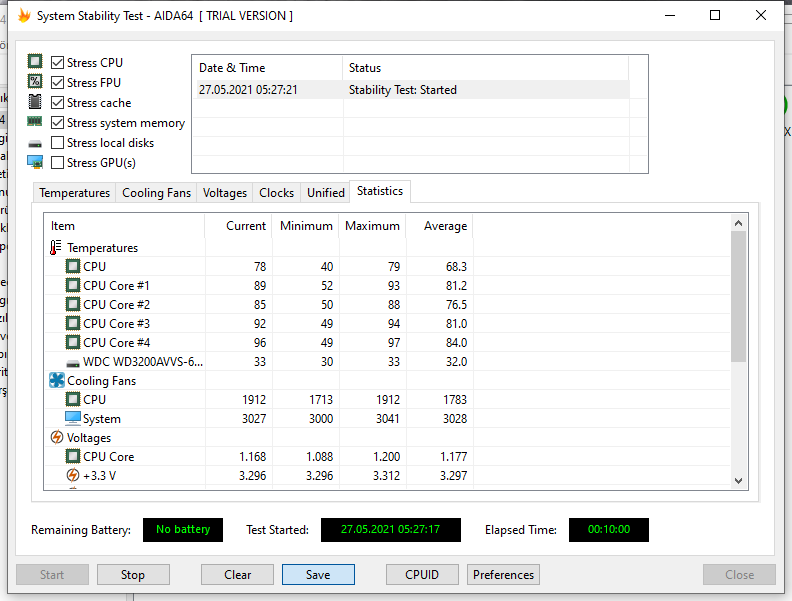Click the chip icon of CPU Core #1 row
This screenshot has height=601, width=792.
tap(73, 285)
